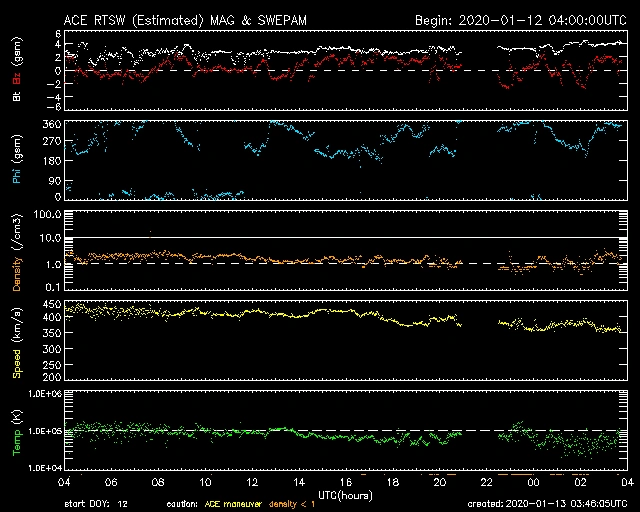
Task: Click the 12 hour tick on time axis
Action: [x=251, y=482]
